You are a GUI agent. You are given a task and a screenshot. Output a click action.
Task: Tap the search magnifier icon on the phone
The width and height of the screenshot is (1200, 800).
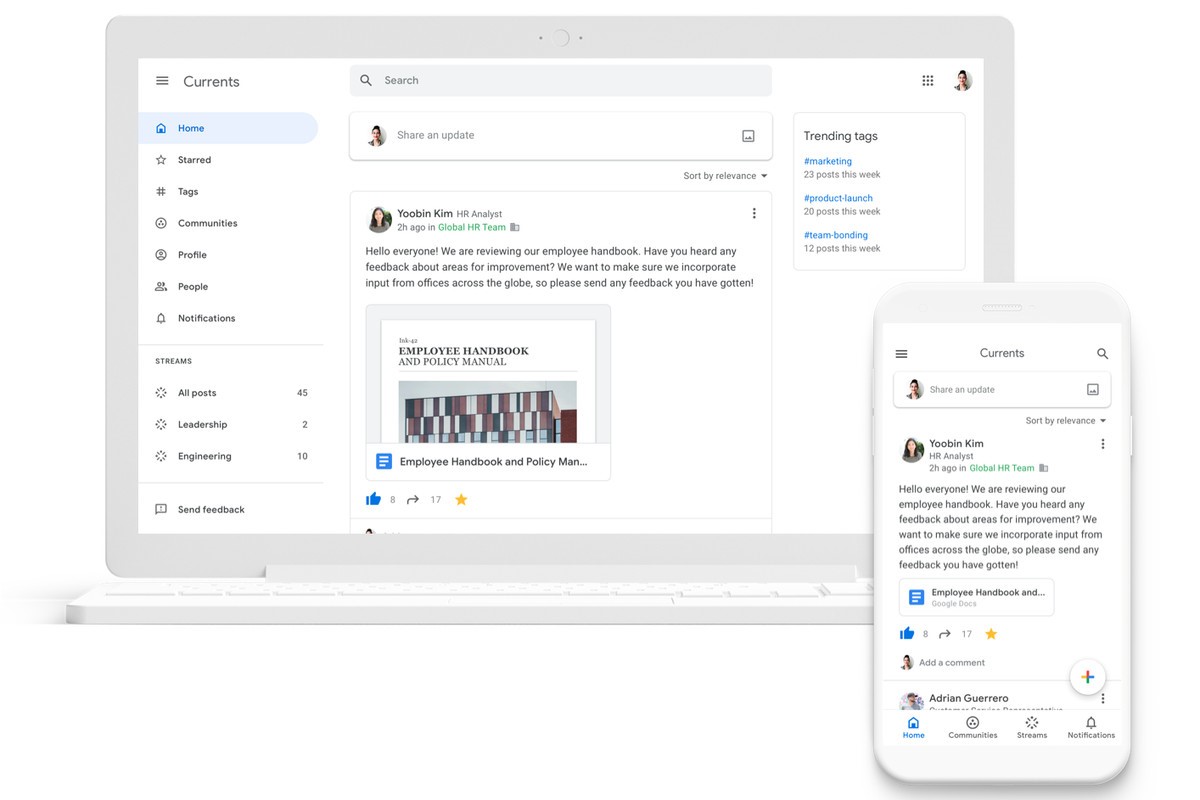point(1102,354)
